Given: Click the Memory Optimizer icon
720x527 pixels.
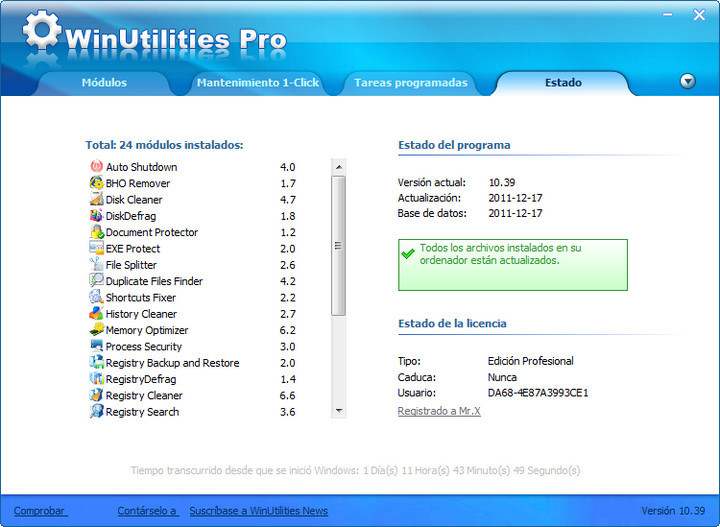Looking at the screenshot, I should [x=96, y=330].
